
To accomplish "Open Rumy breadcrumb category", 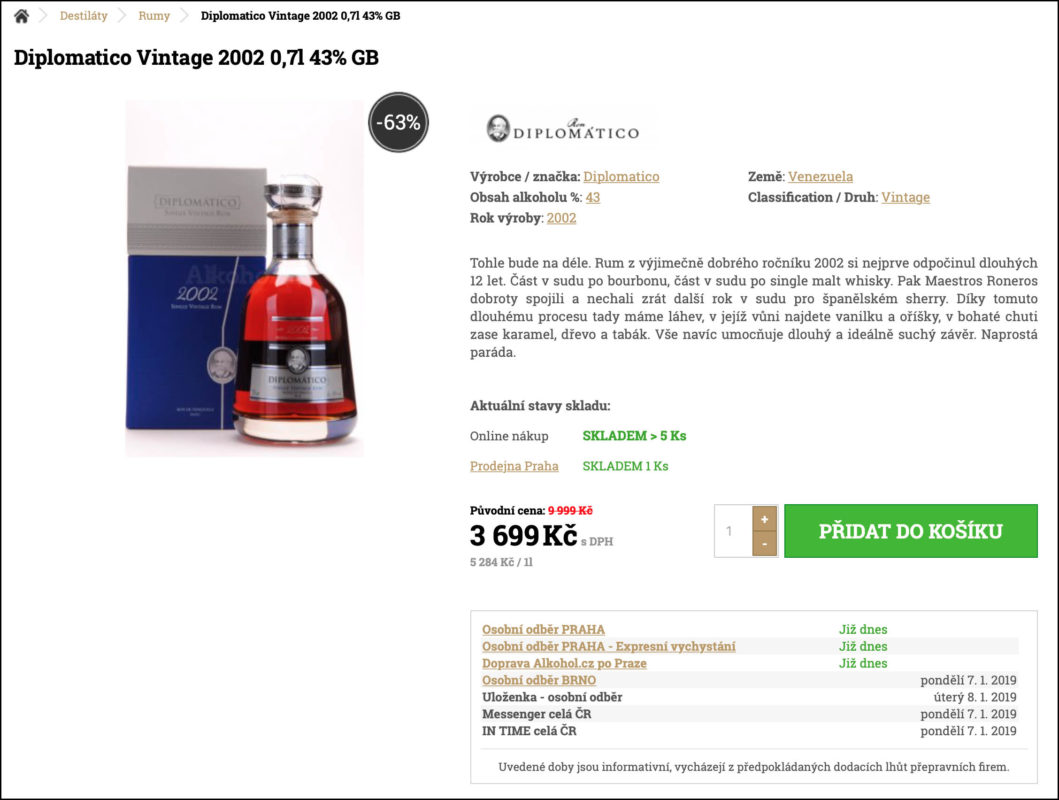I will click(x=154, y=16).
